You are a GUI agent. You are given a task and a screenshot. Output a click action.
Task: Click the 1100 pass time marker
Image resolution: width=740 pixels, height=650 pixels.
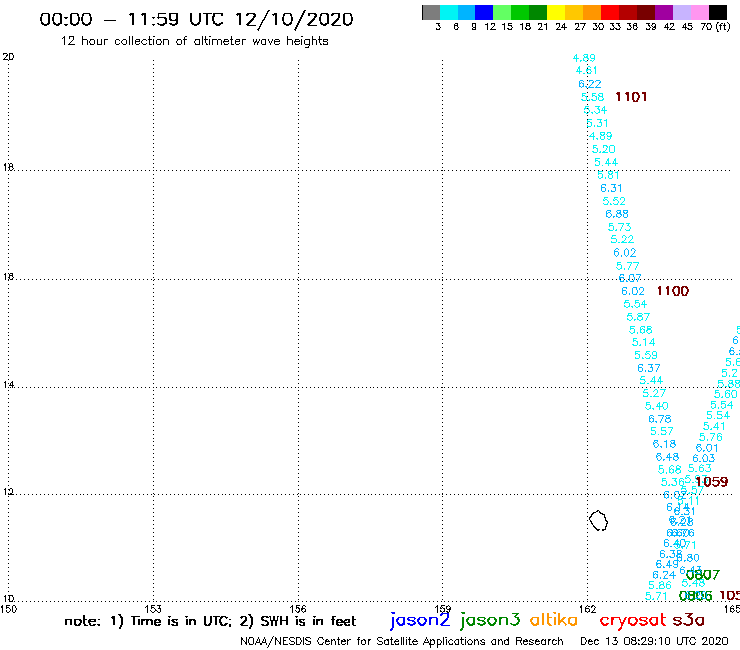(673, 291)
